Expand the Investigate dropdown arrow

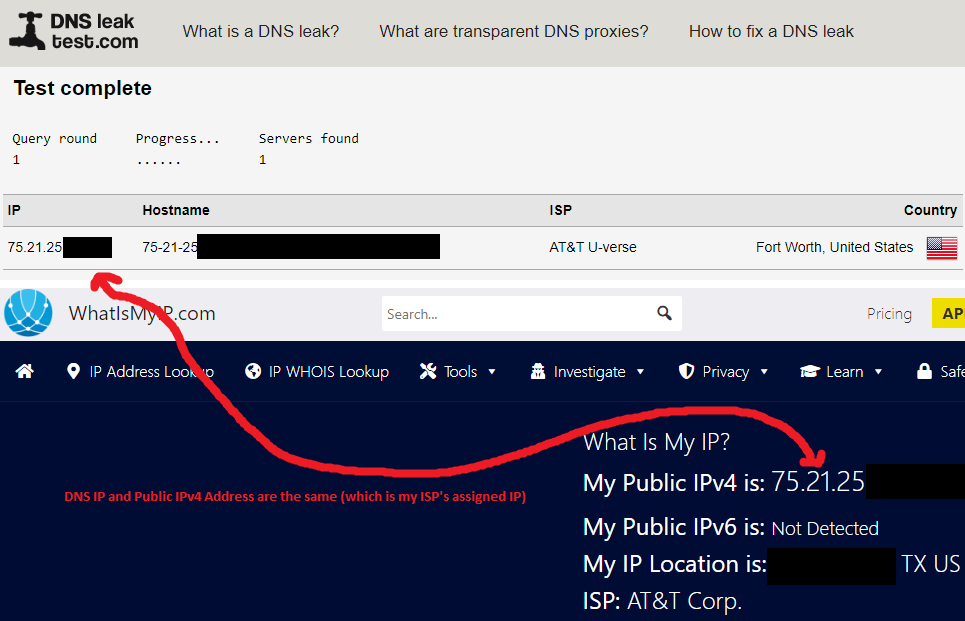pos(640,372)
